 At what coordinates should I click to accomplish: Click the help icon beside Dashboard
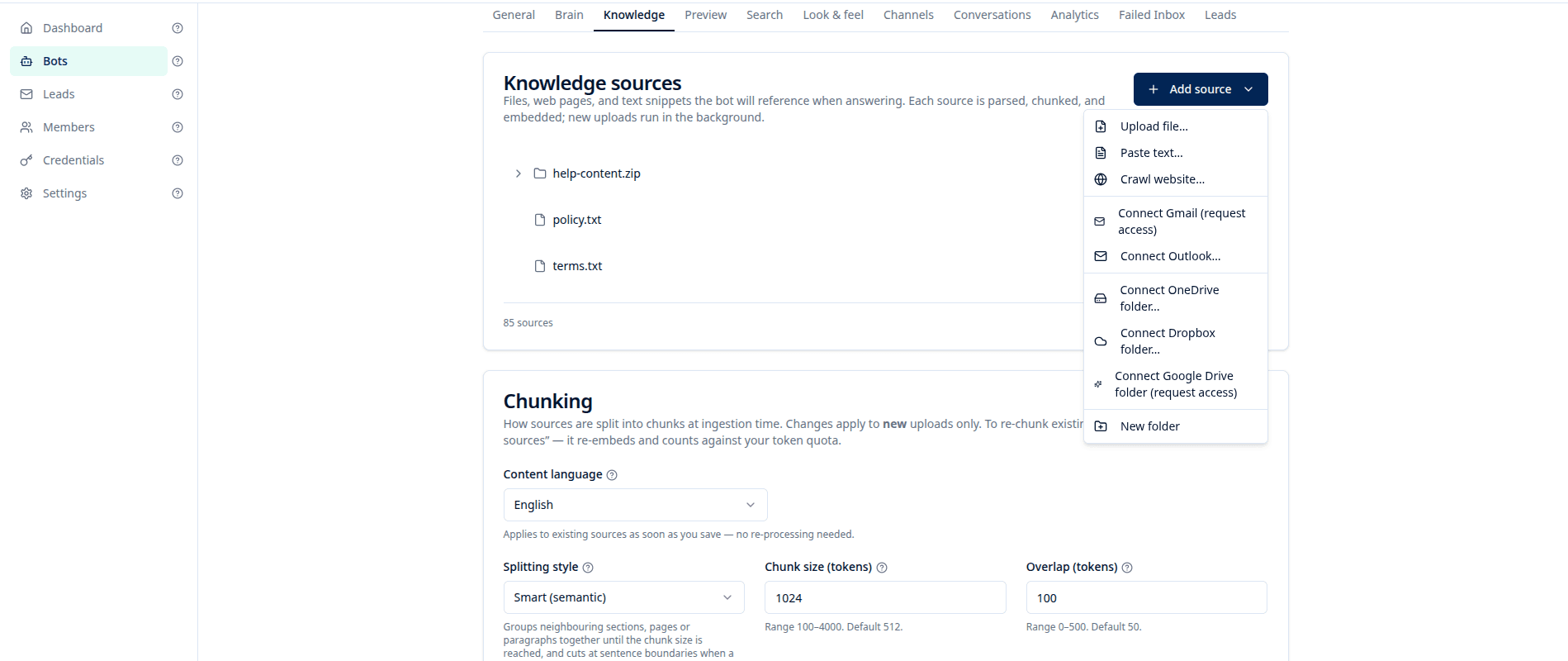178,28
